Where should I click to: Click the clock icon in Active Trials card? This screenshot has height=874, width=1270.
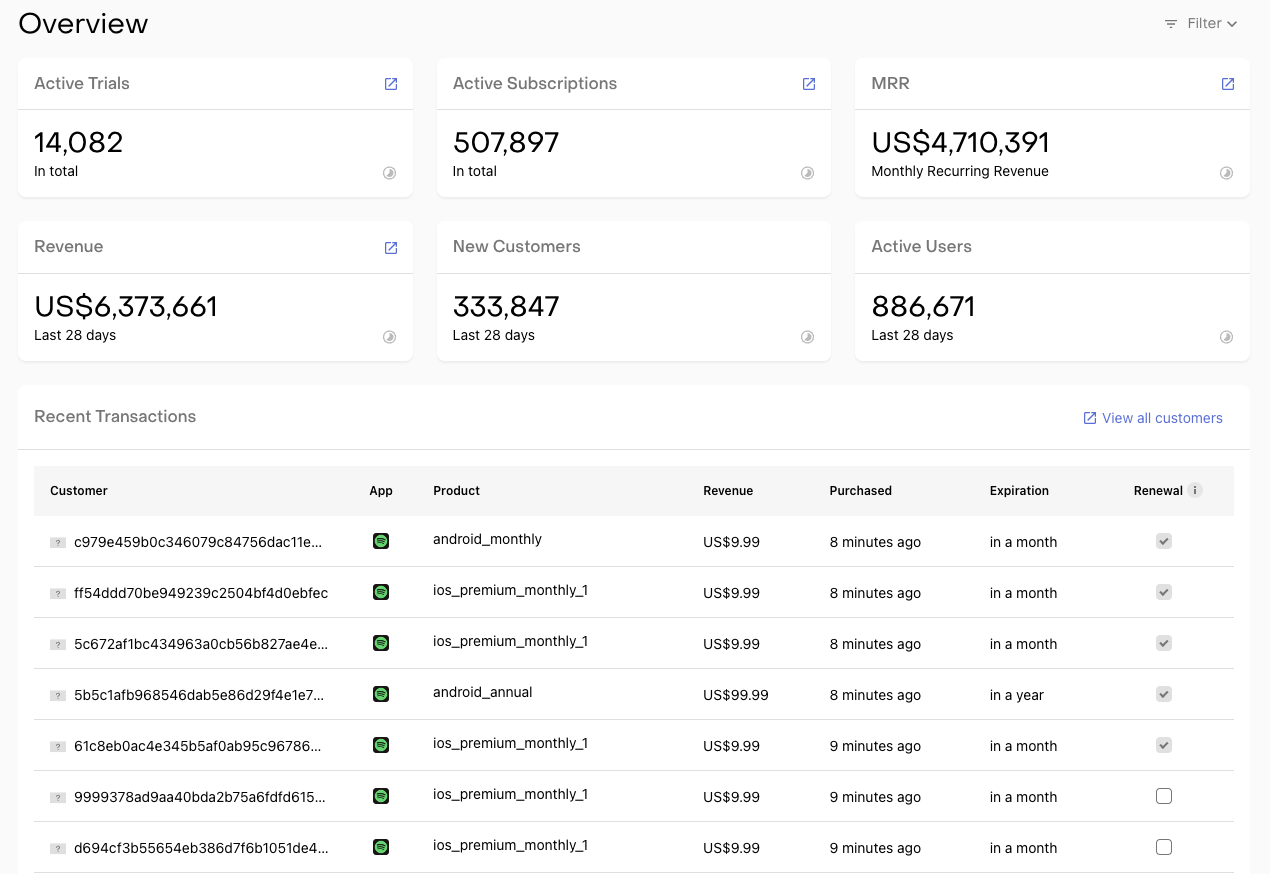pos(389,173)
